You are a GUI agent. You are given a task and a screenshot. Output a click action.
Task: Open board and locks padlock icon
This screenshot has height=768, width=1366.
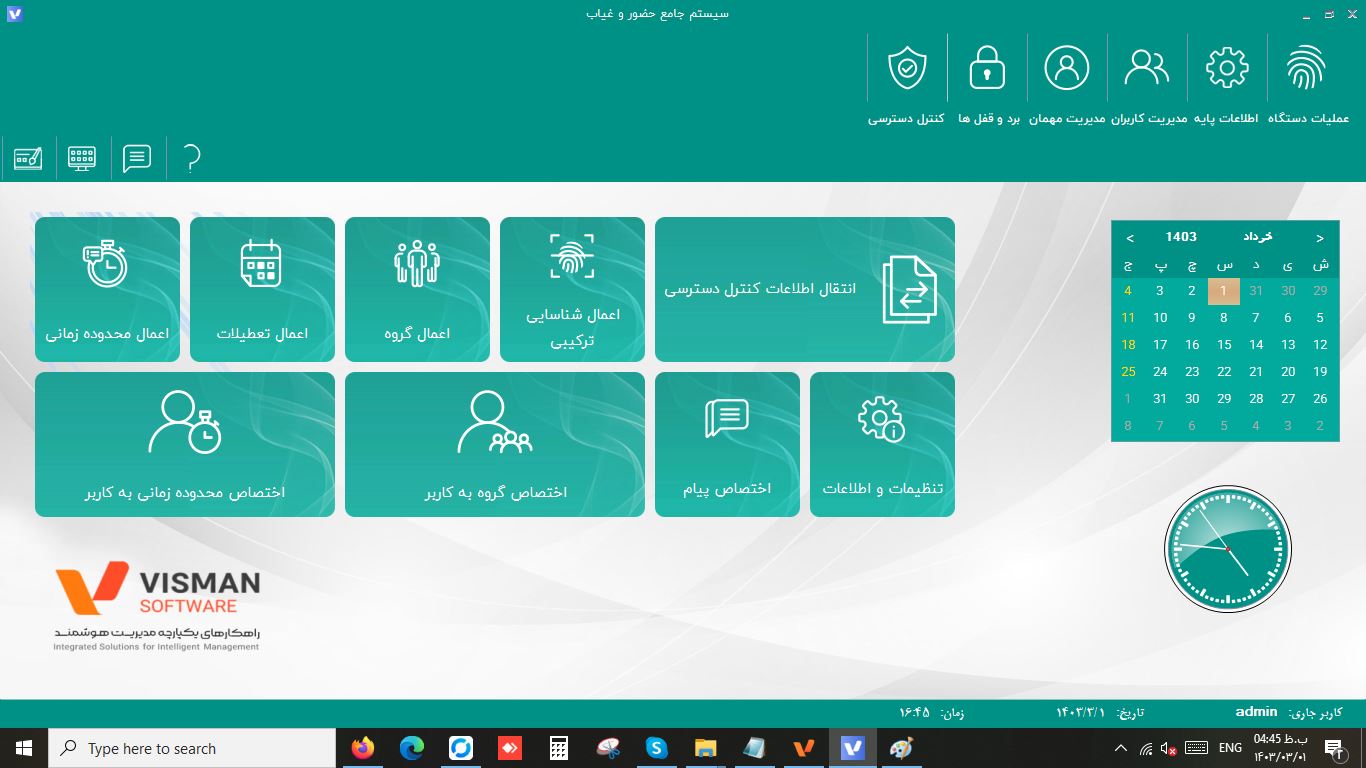[987, 80]
